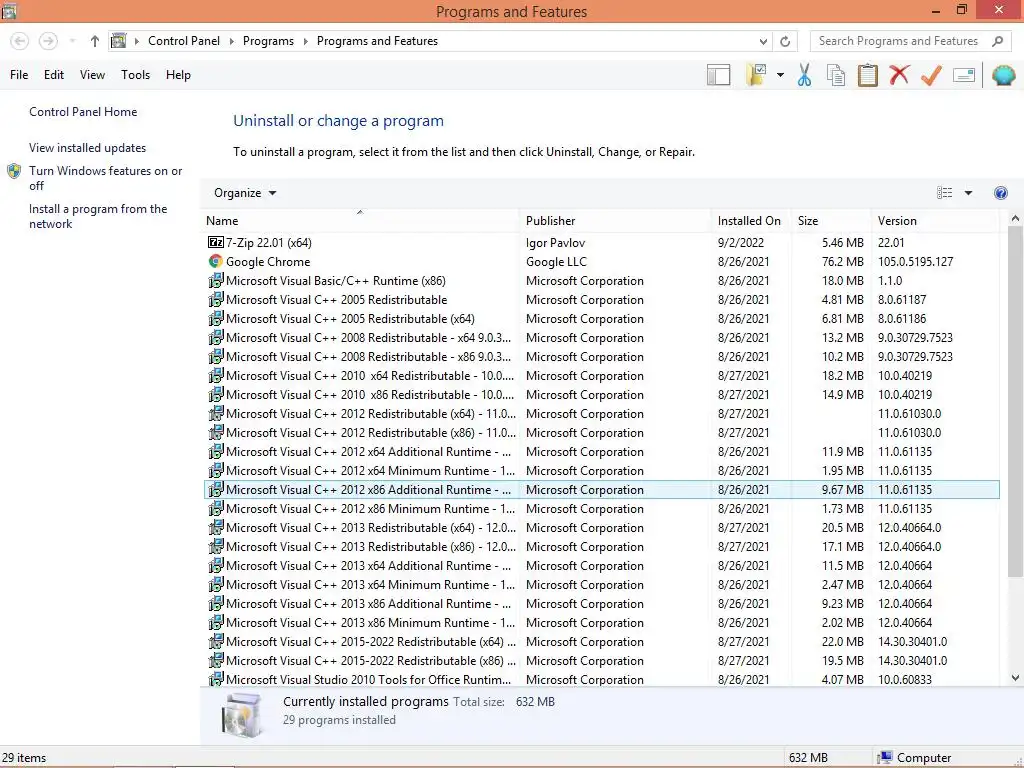
Task: Select Microsoft Visual C++ 2005 Redistributable (x64)
Action: click(x=601, y=319)
